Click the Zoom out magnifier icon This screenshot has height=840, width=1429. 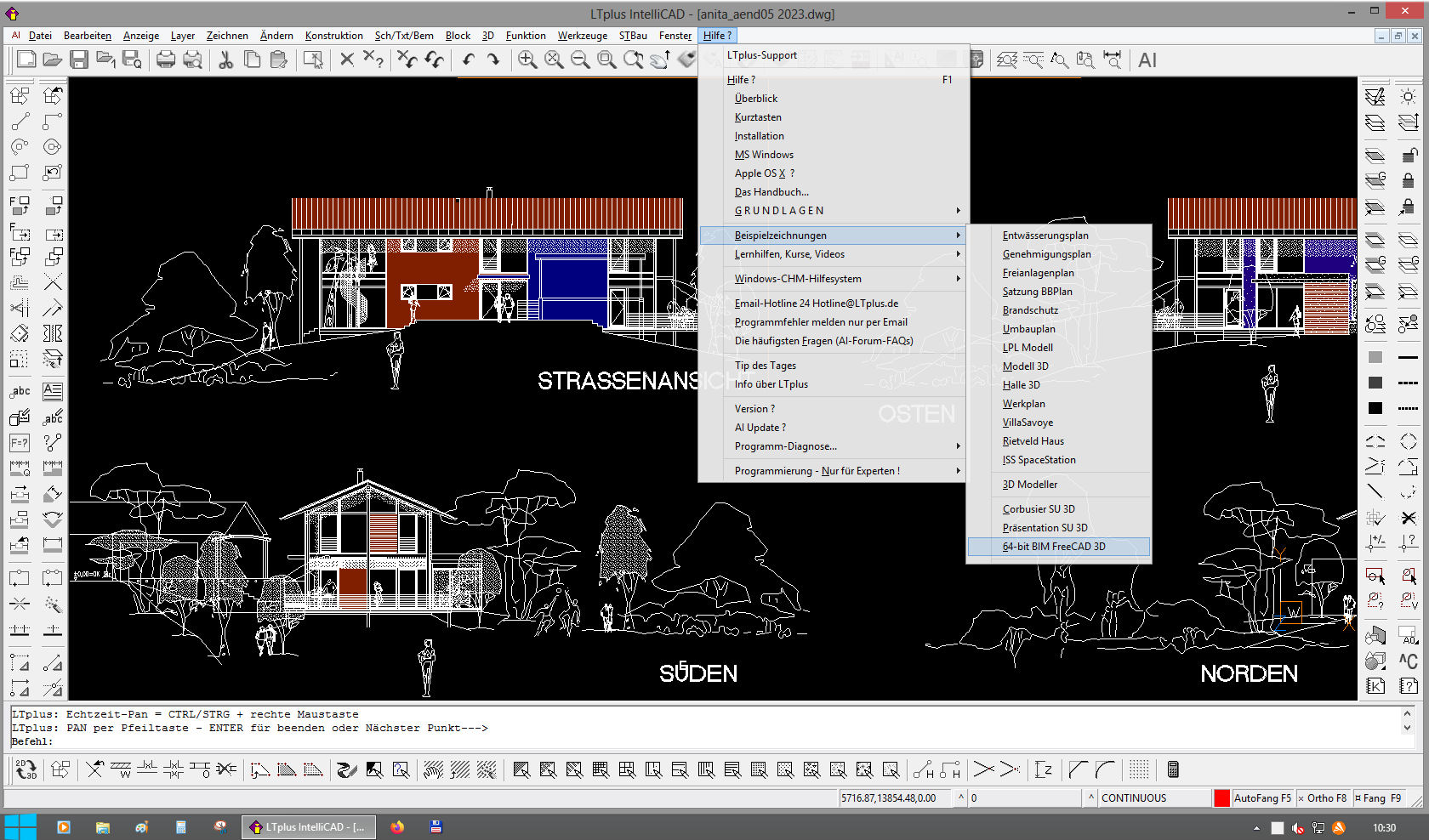pyautogui.click(x=580, y=60)
